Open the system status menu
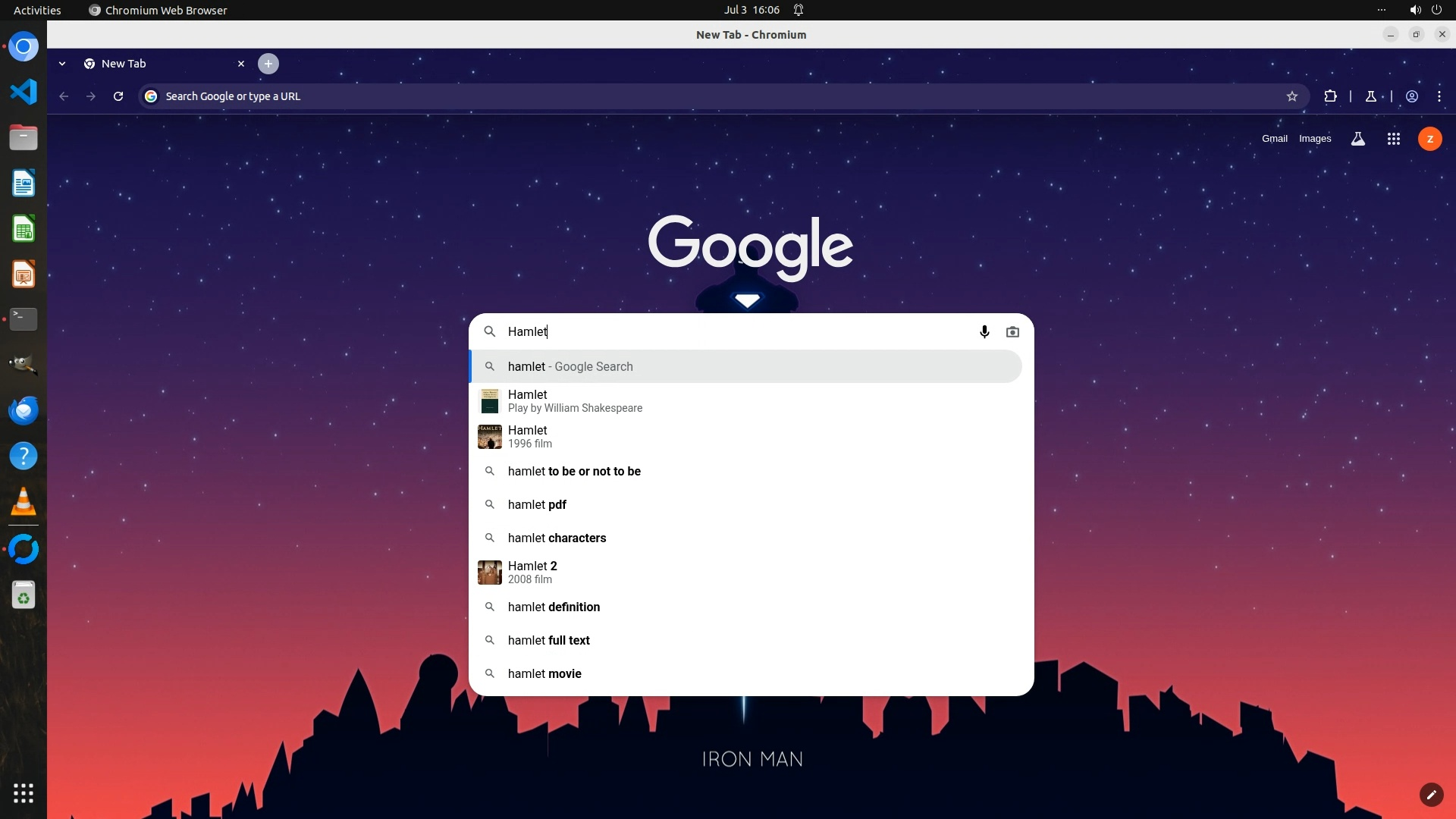This screenshot has height=819, width=1456. [1424, 10]
